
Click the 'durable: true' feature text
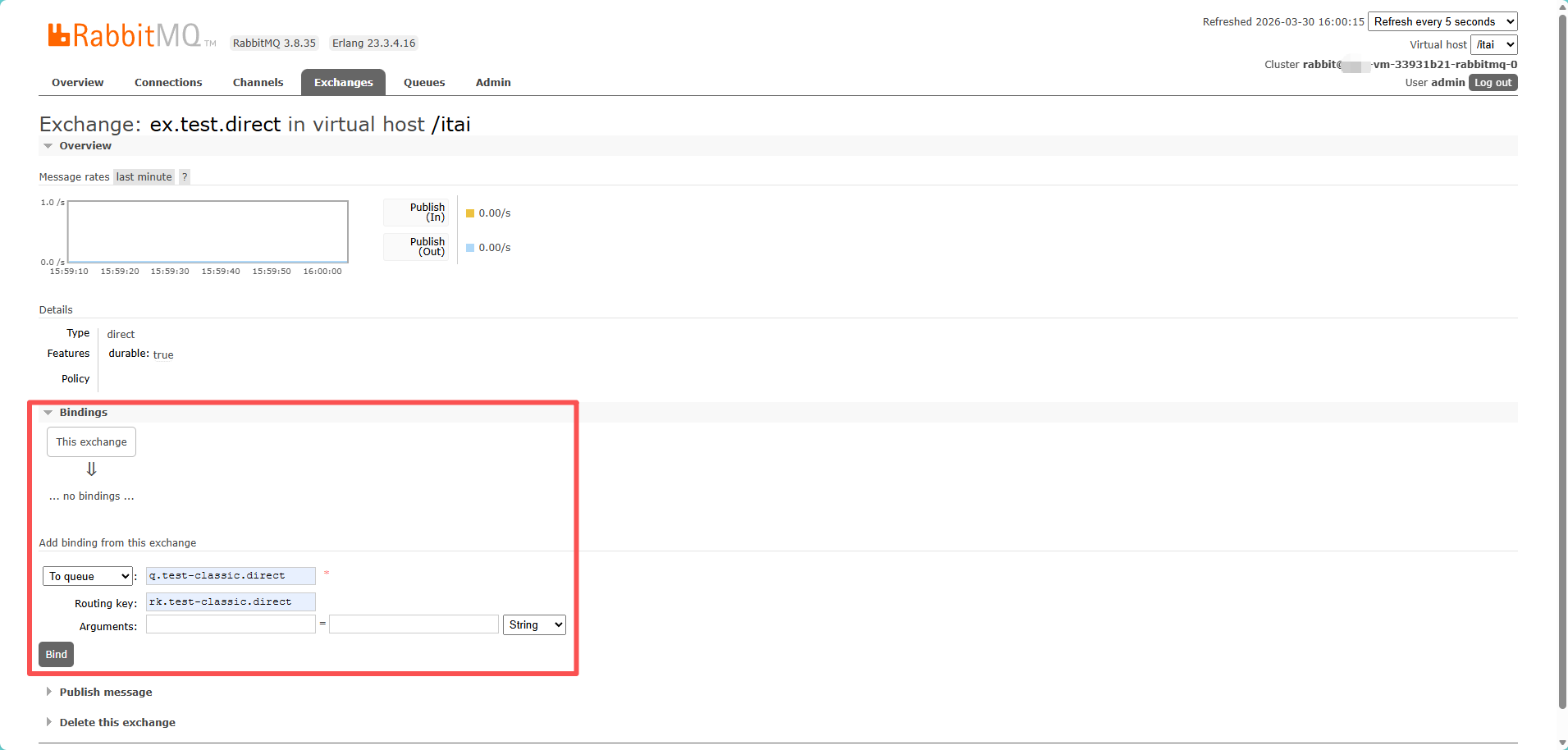(141, 354)
